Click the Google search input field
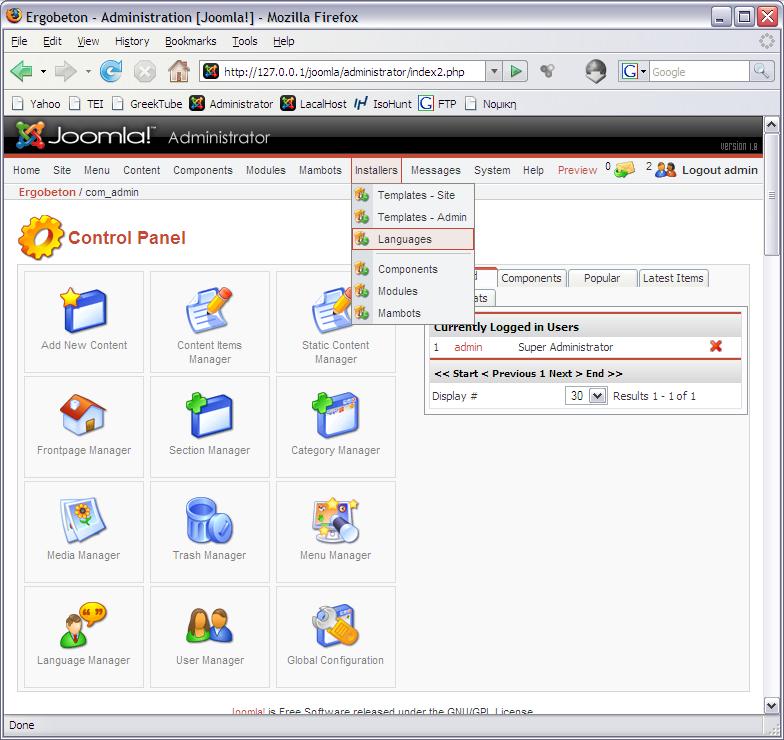The height and width of the screenshot is (740, 784). (699, 72)
